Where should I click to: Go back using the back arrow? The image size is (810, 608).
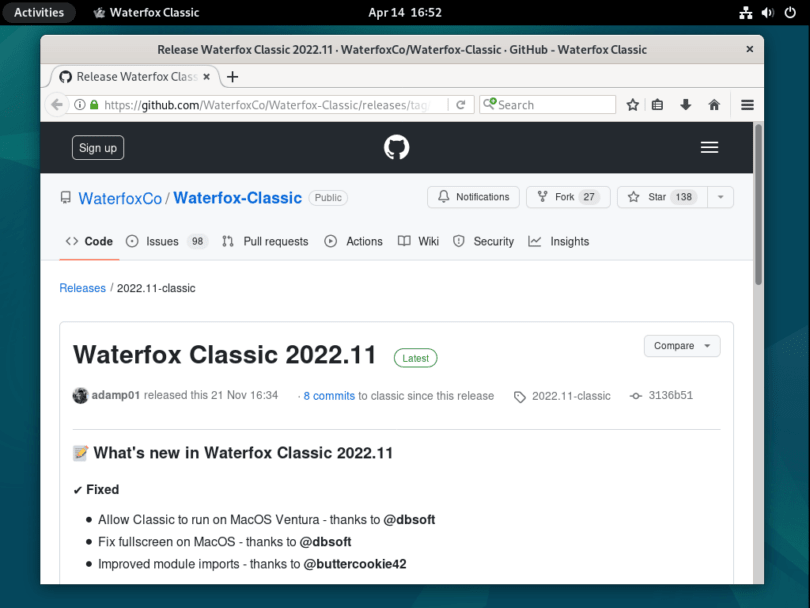tap(56, 104)
